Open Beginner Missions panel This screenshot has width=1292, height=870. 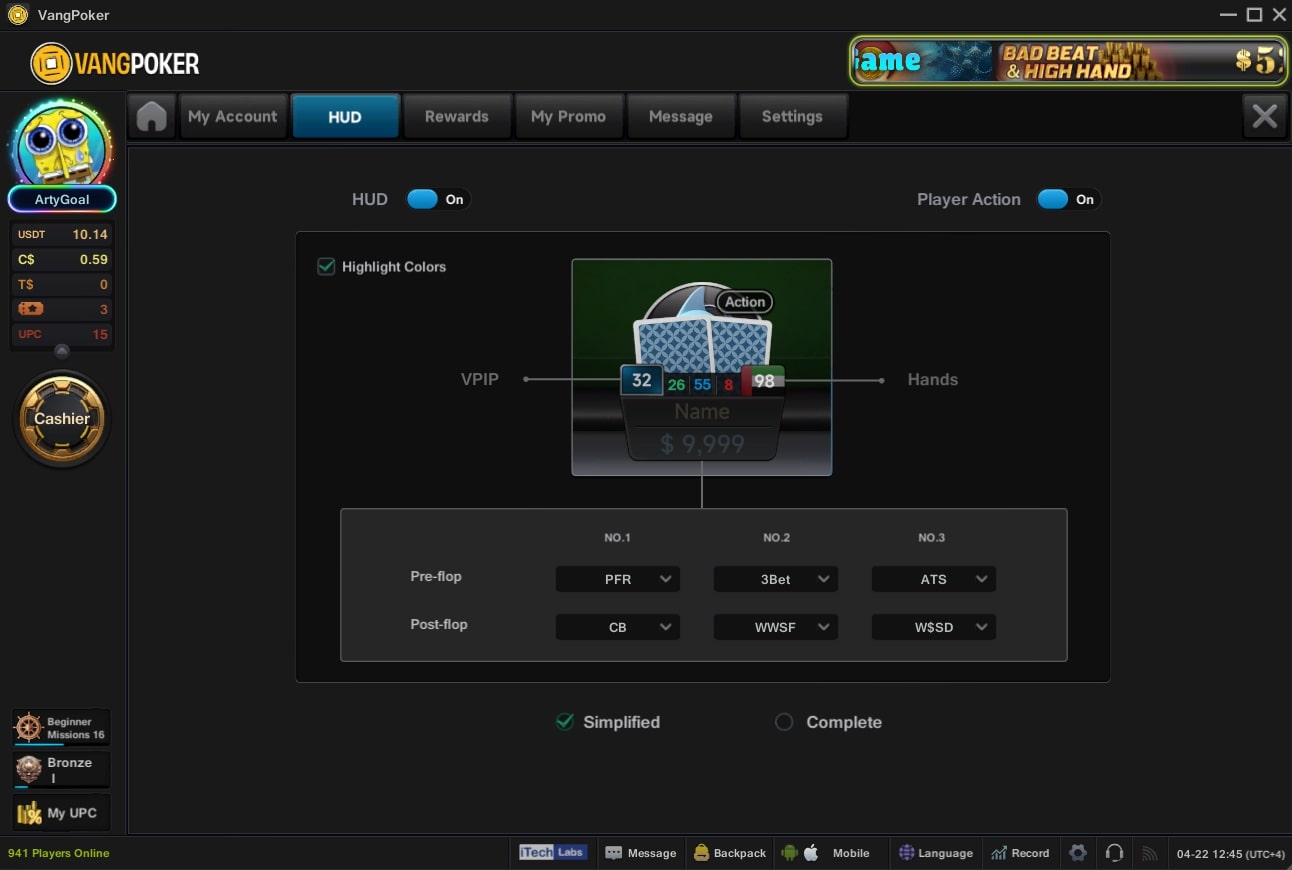coord(61,726)
